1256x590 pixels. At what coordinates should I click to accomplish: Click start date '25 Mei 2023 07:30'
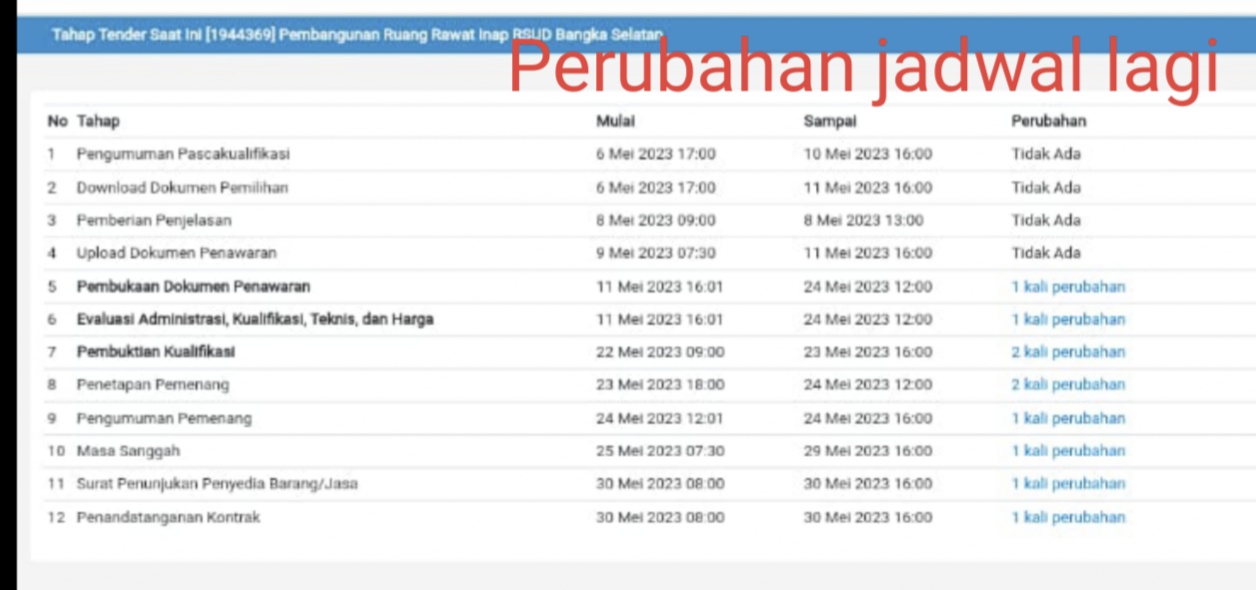661,451
